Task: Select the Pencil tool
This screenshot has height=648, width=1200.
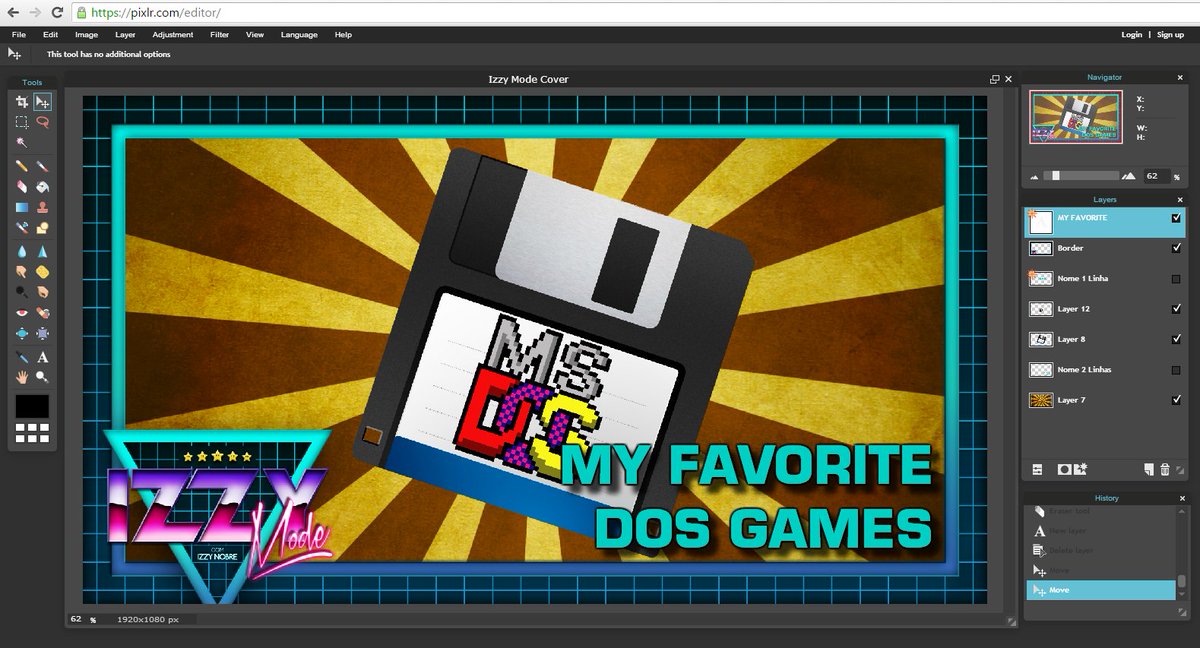Action: coord(21,166)
